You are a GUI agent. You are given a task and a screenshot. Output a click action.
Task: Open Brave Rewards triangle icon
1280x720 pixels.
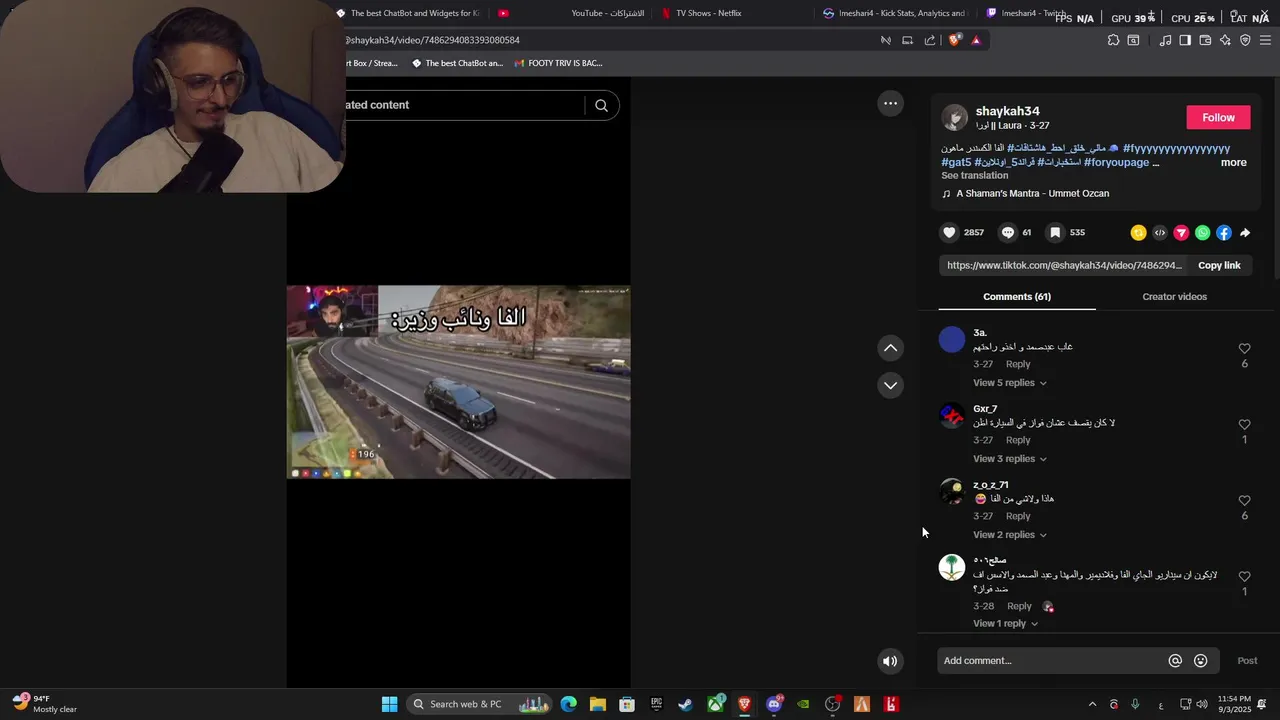tap(976, 40)
